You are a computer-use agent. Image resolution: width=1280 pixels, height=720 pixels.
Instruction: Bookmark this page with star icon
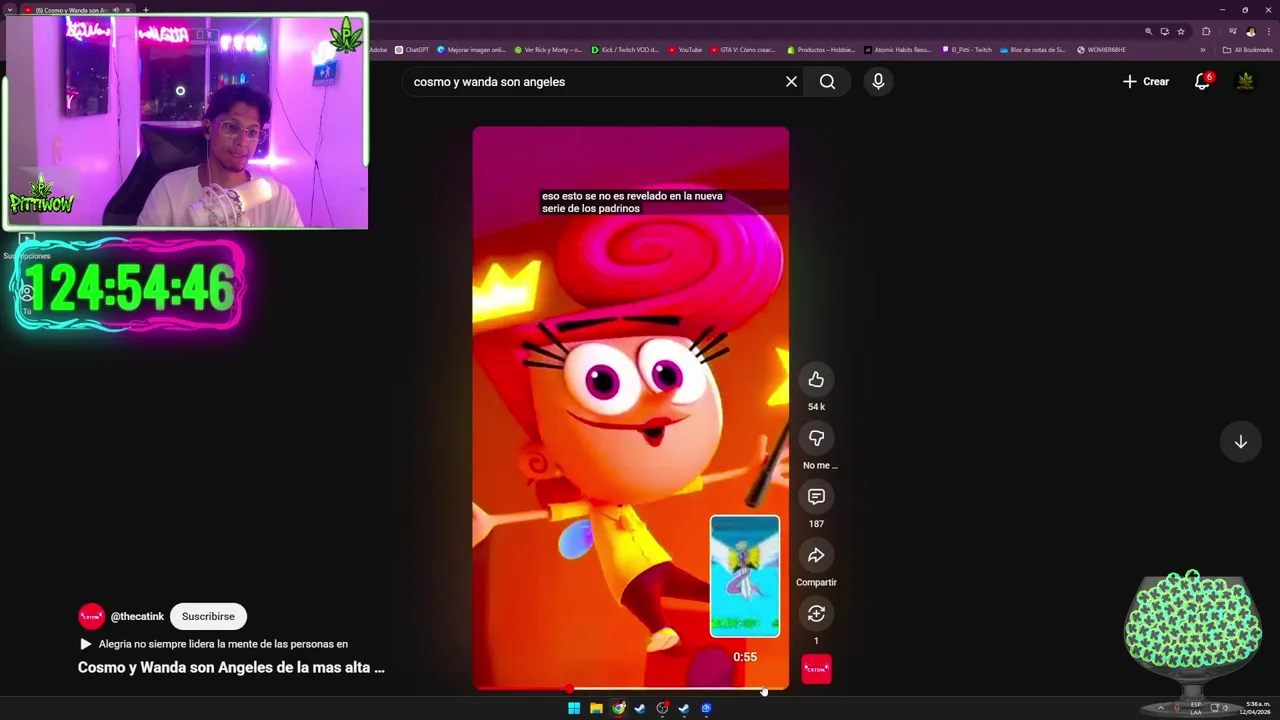(x=1181, y=31)
